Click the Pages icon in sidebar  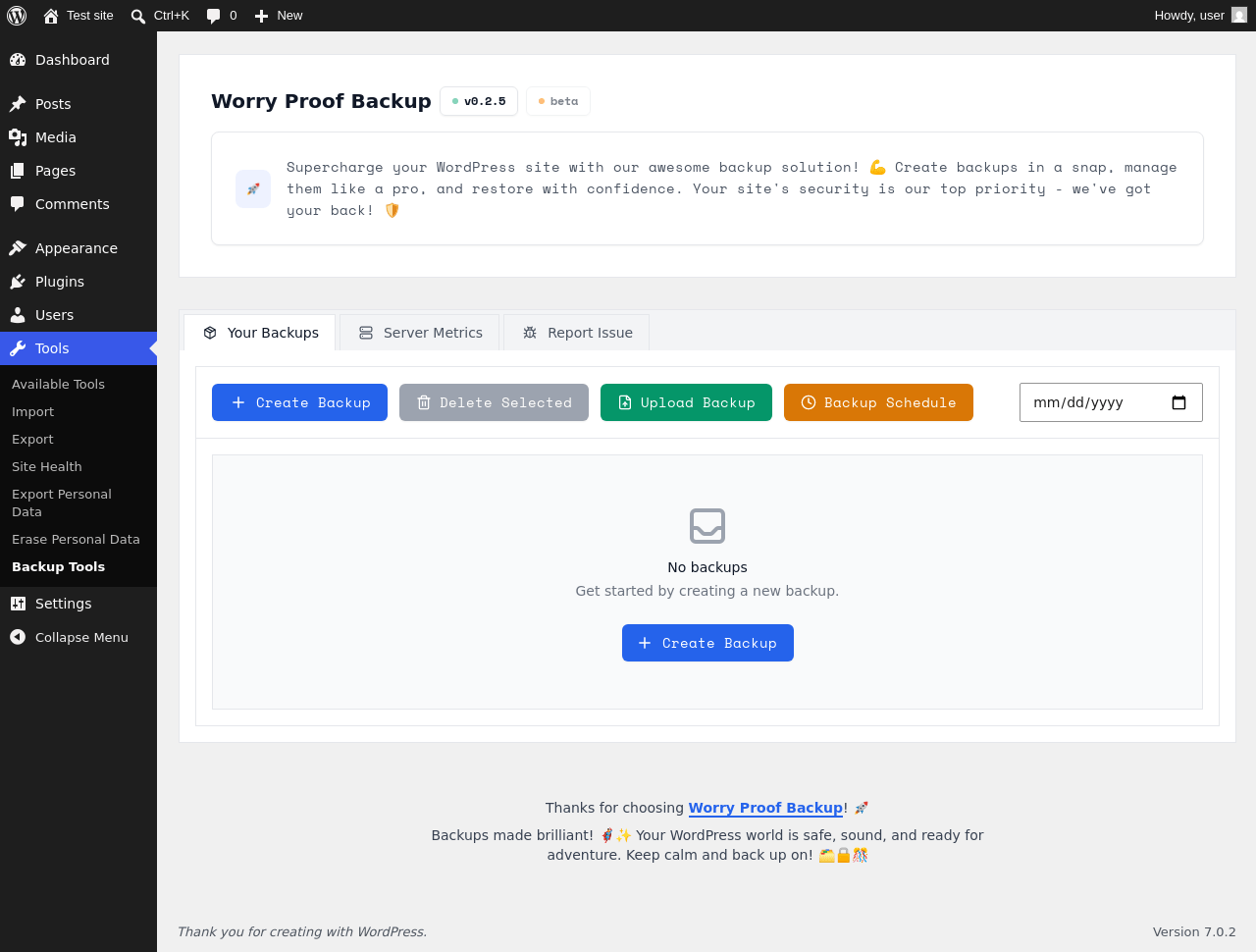pyautogui.click(x=18, y=171)
